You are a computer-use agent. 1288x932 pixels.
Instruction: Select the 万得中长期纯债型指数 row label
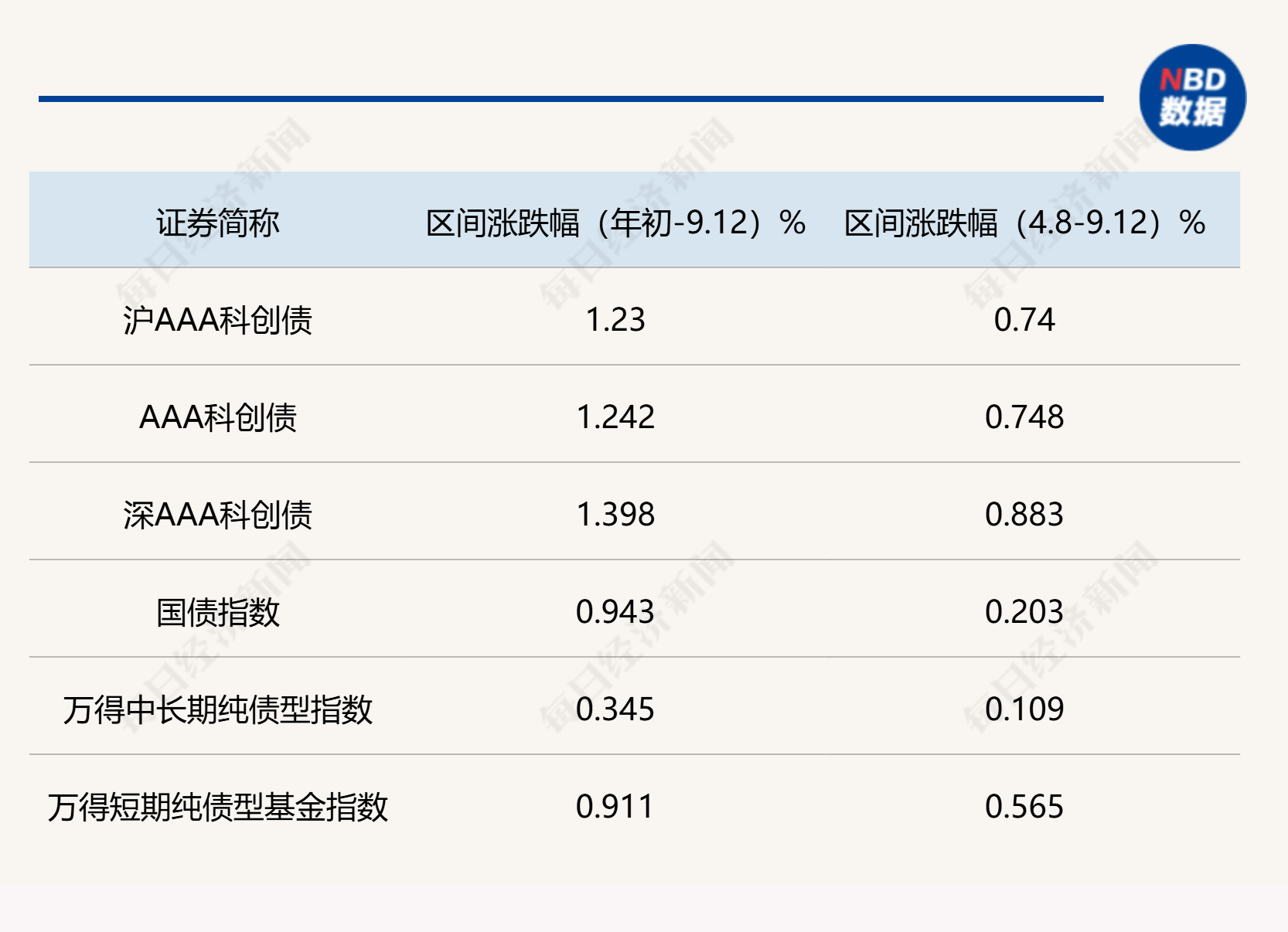coord(217,709)
